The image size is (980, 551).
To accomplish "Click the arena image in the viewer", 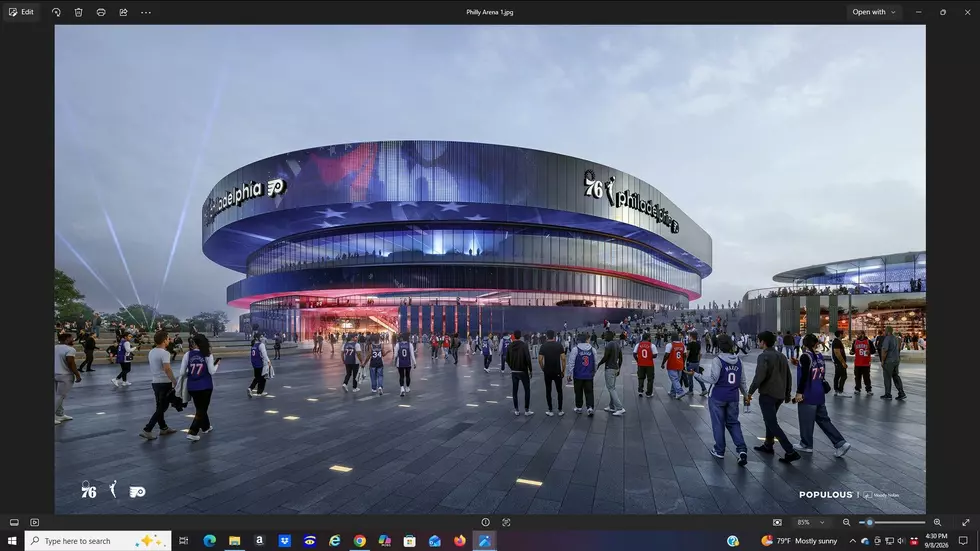I will click(x=490, y=269).
